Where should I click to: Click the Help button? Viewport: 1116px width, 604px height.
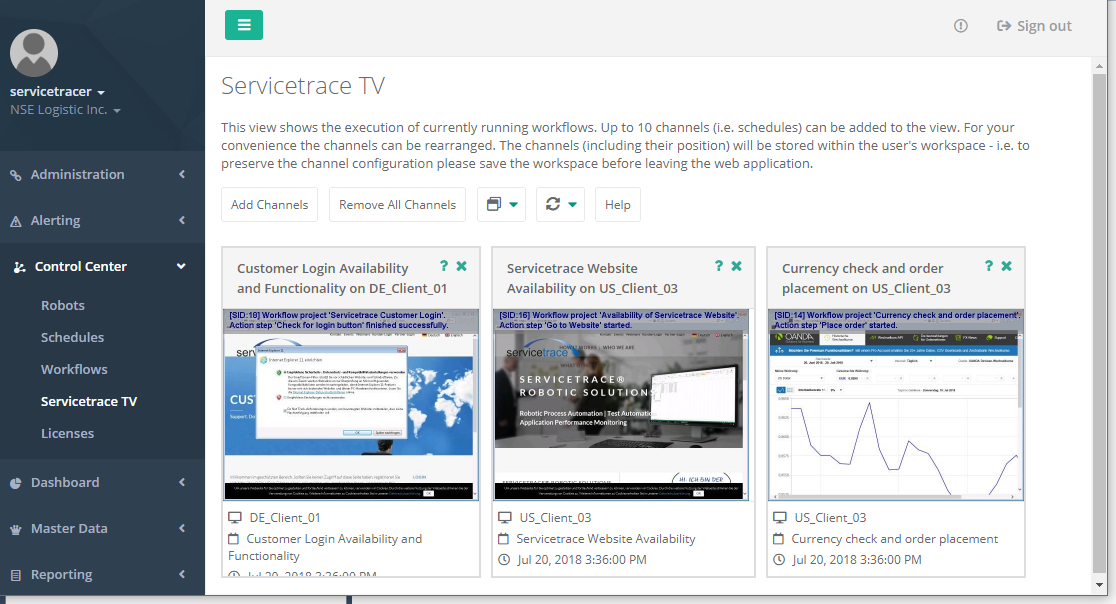coord(618,205)
